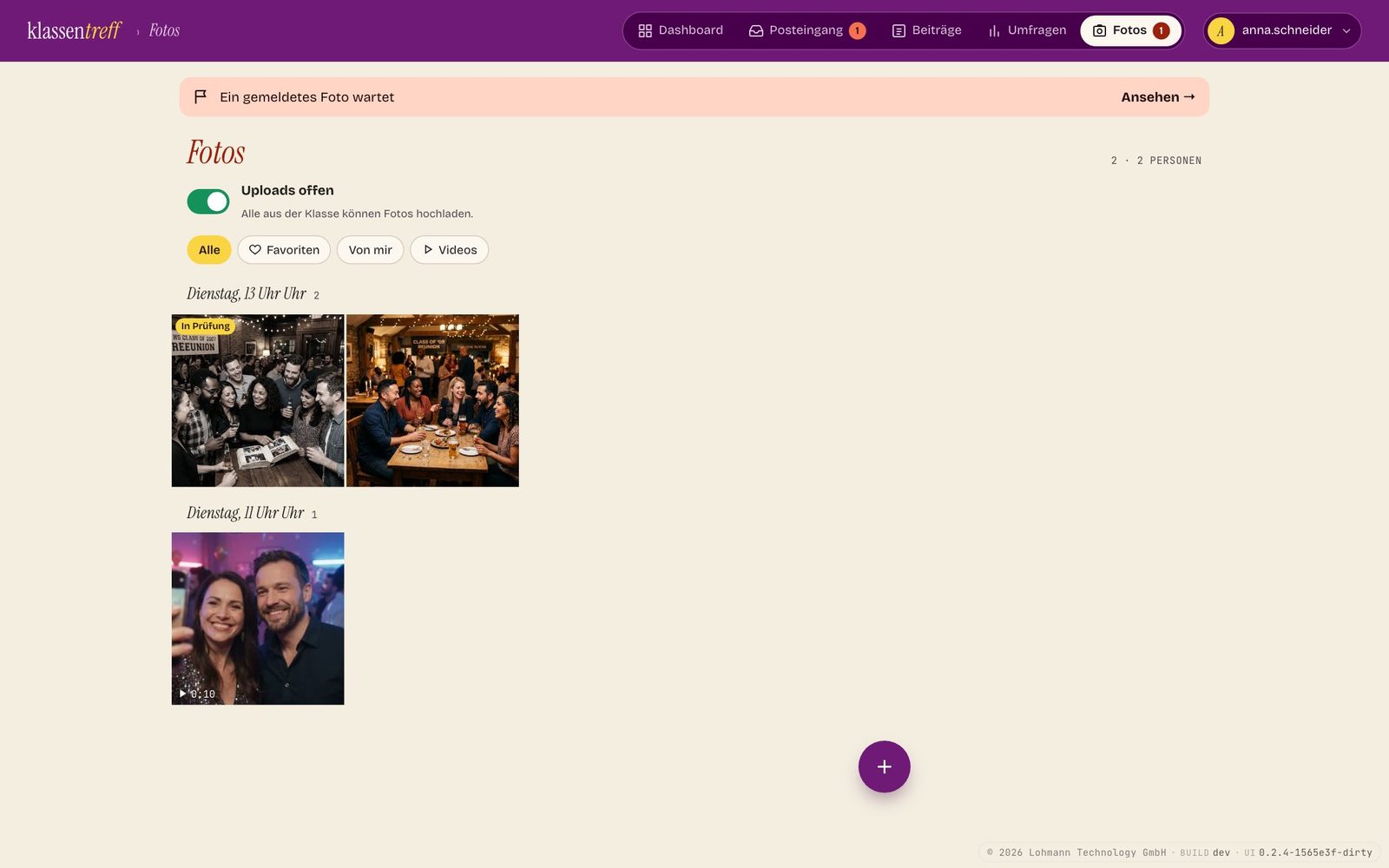Click the Ein gemeldetes Foto wartet message

coord(306,97)
